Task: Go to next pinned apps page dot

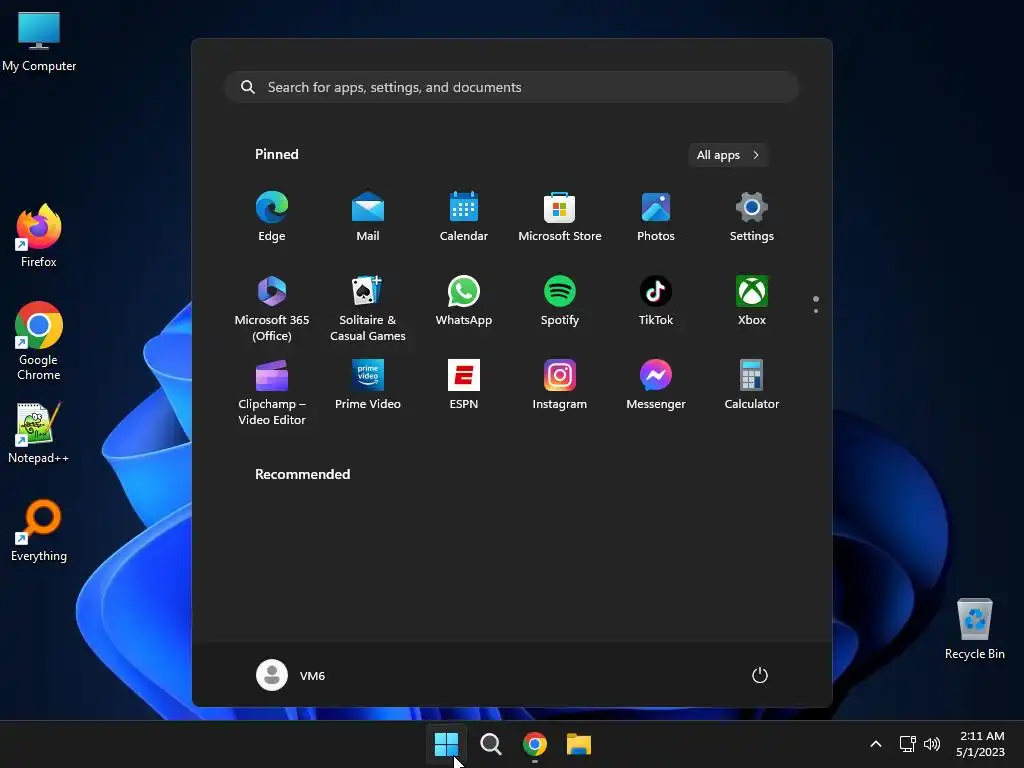Action: 816,311
